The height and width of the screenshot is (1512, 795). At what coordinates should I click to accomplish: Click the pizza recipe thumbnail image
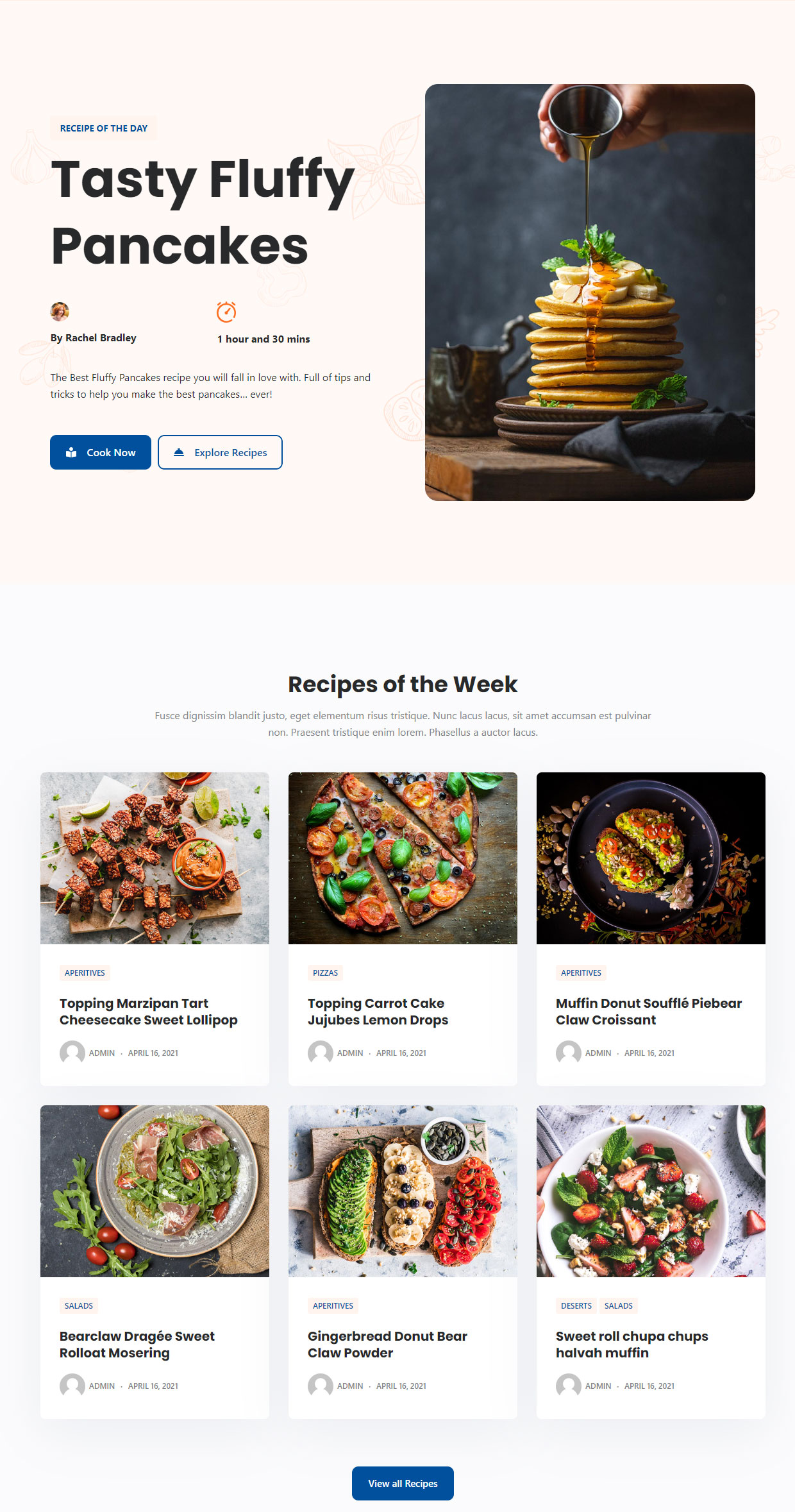403,858
